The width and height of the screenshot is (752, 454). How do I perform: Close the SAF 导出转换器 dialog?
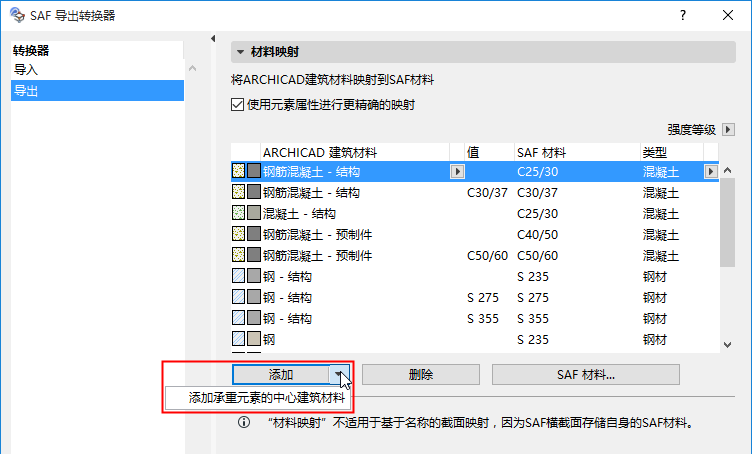click(728, 15)
